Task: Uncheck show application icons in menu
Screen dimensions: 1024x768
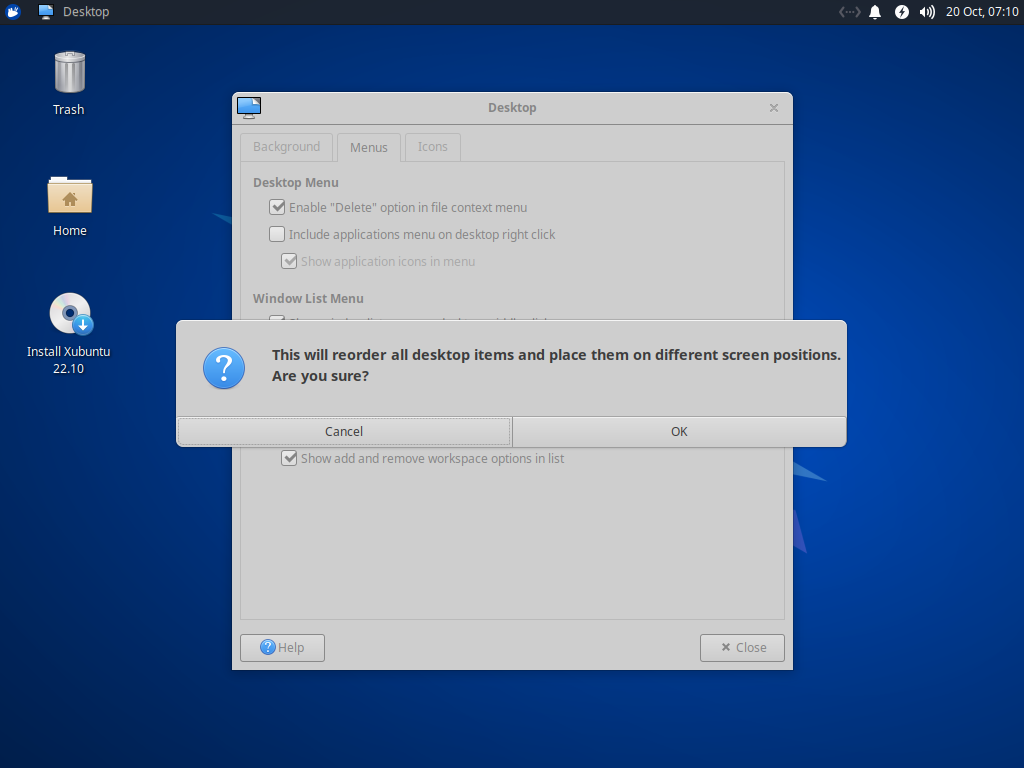Action: (290, 261)
